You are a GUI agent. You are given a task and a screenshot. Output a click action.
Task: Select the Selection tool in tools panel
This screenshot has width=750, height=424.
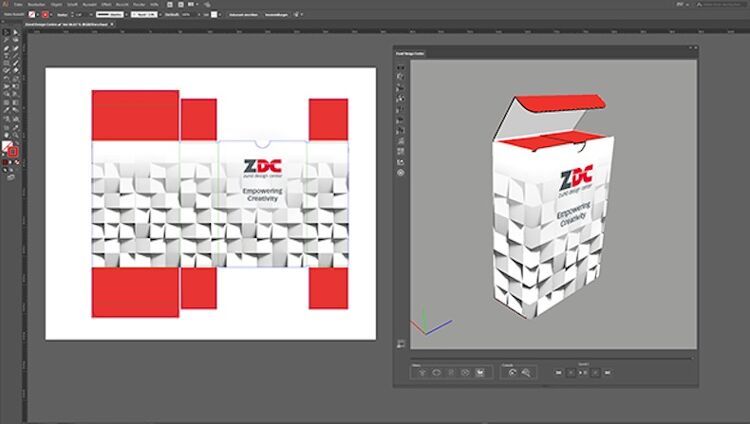tap(6, 33)
